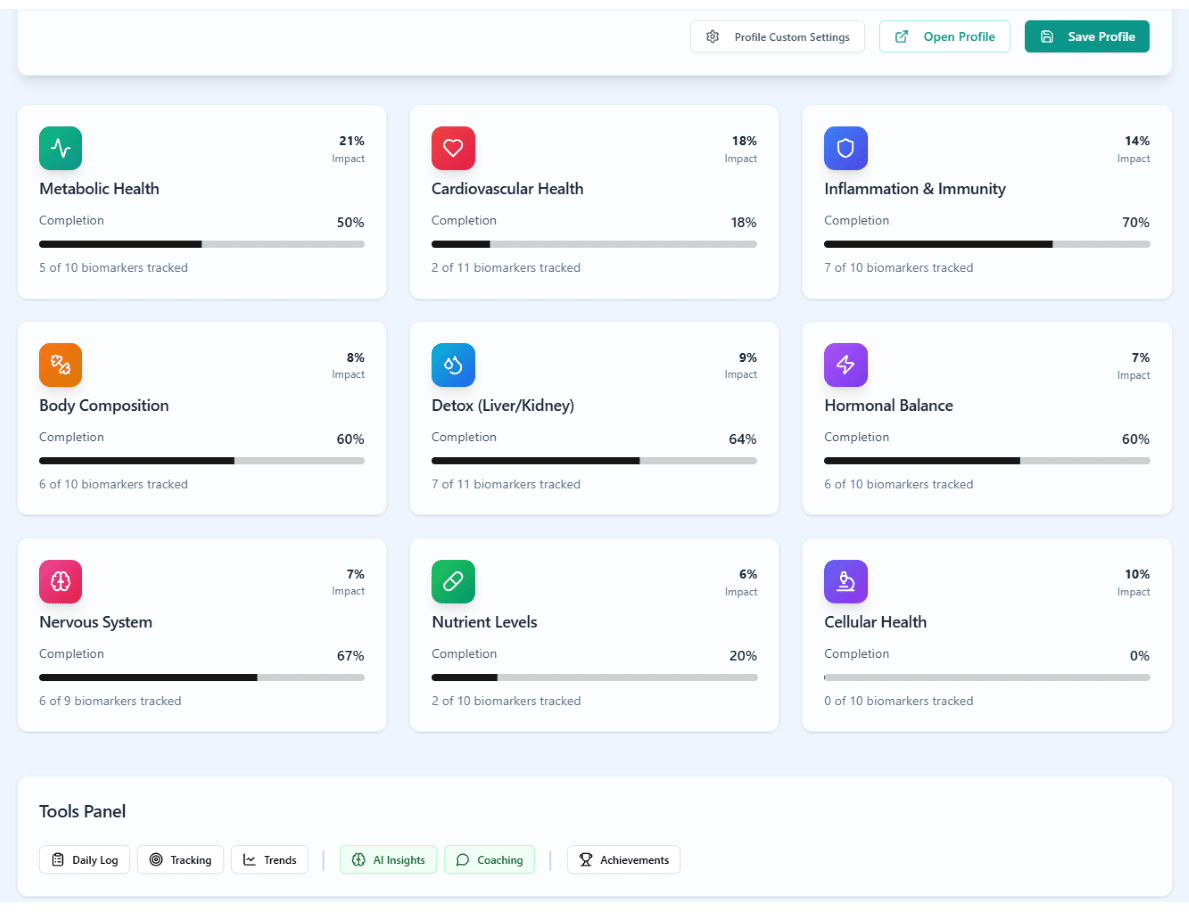Screen dimensions: 1189x921
Task: Open Profile Custom Settings
Action: [777, 36]
